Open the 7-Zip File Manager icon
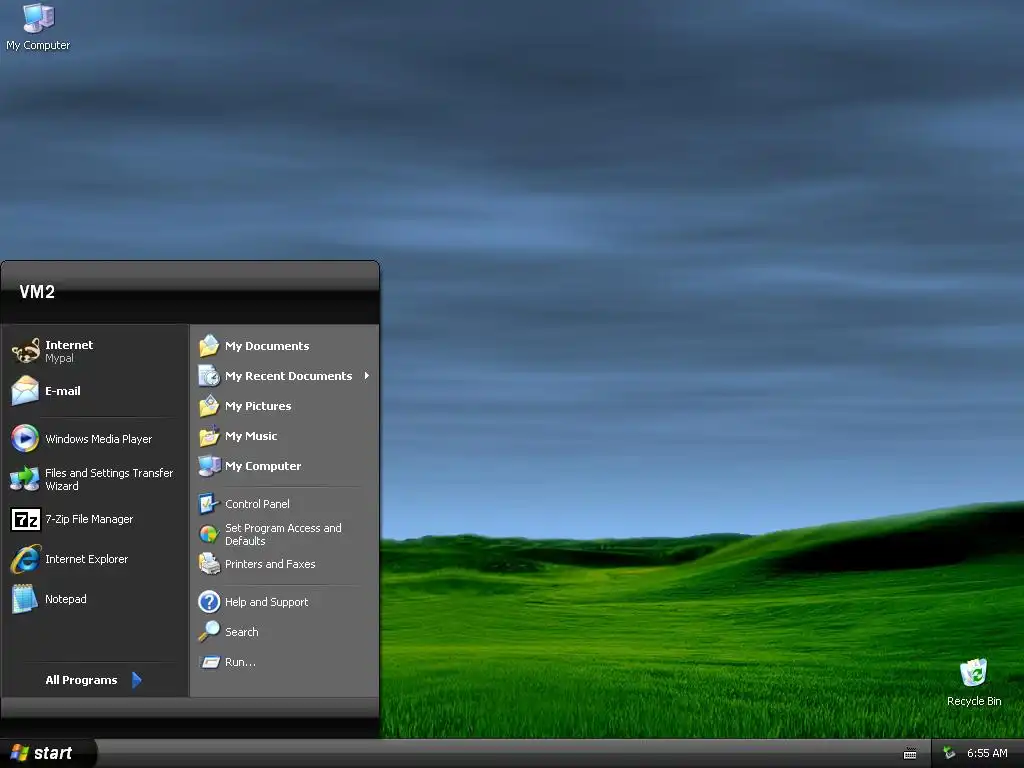This screenshot has height=768, width=1024. tap(26, 519)
